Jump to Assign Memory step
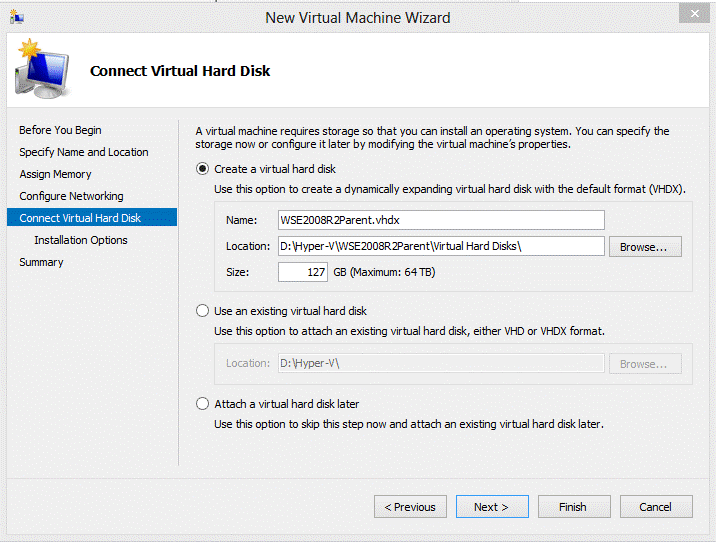 [x=55, y=174]
